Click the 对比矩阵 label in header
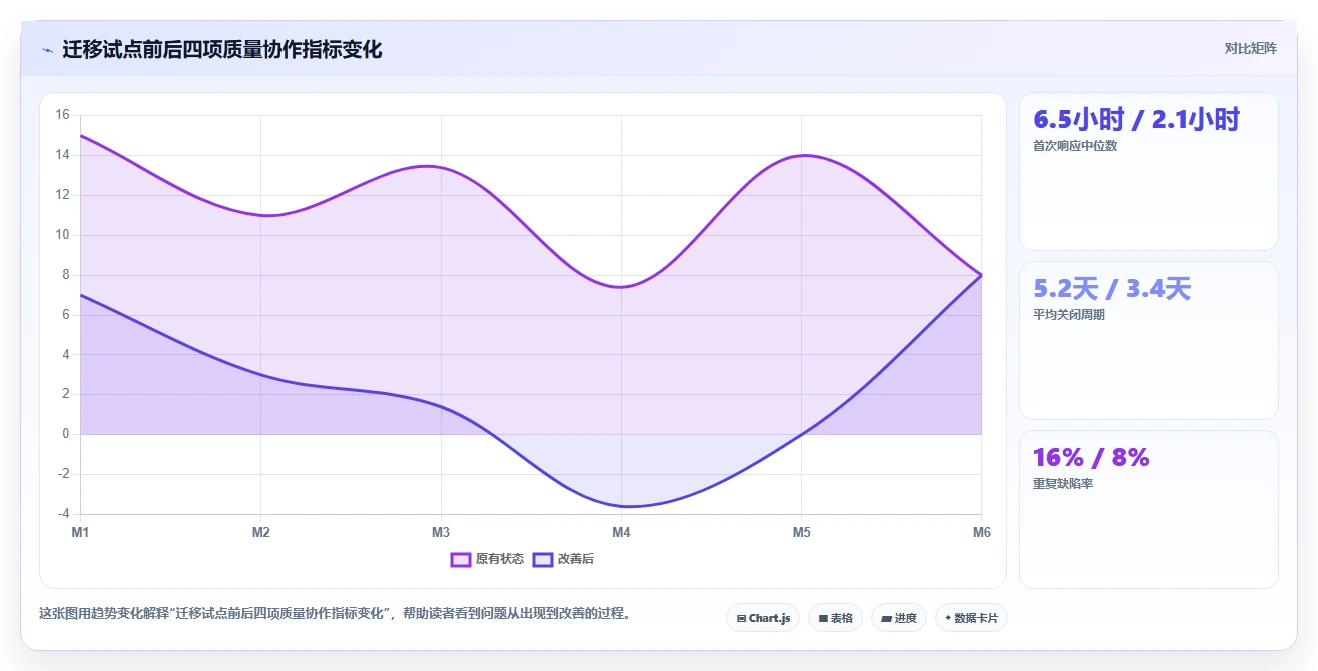 point(1251,48)
